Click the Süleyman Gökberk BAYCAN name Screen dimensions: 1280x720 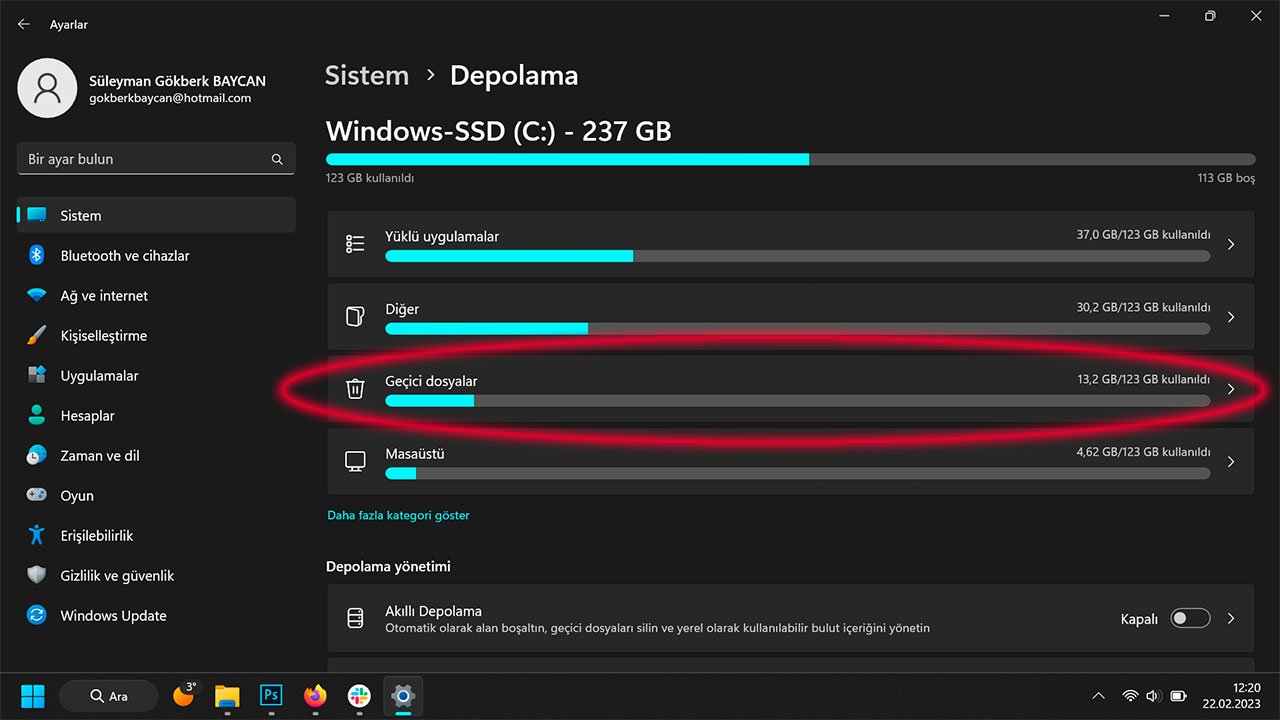(x=177, y=81)
